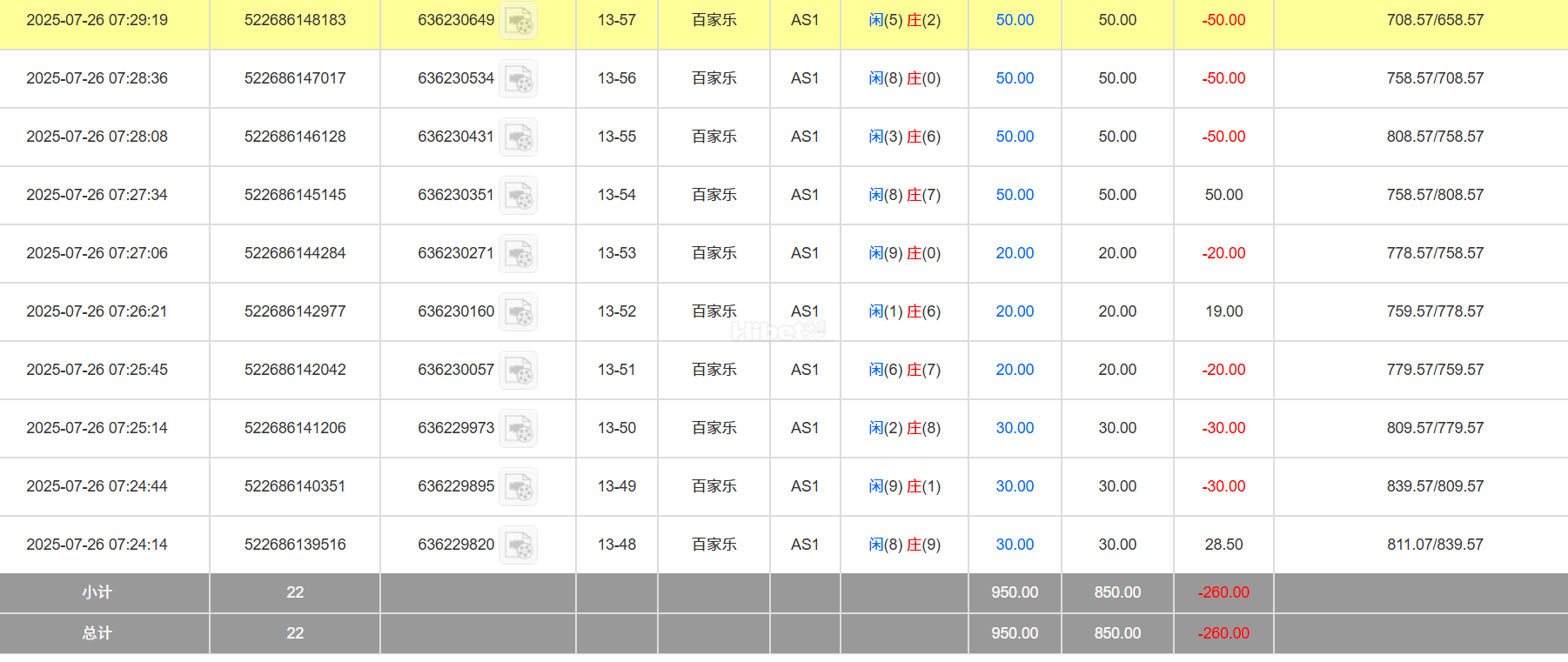Click the 总计 total row label
Screen dimensions: 1568x662
click(x=97, y=633)
